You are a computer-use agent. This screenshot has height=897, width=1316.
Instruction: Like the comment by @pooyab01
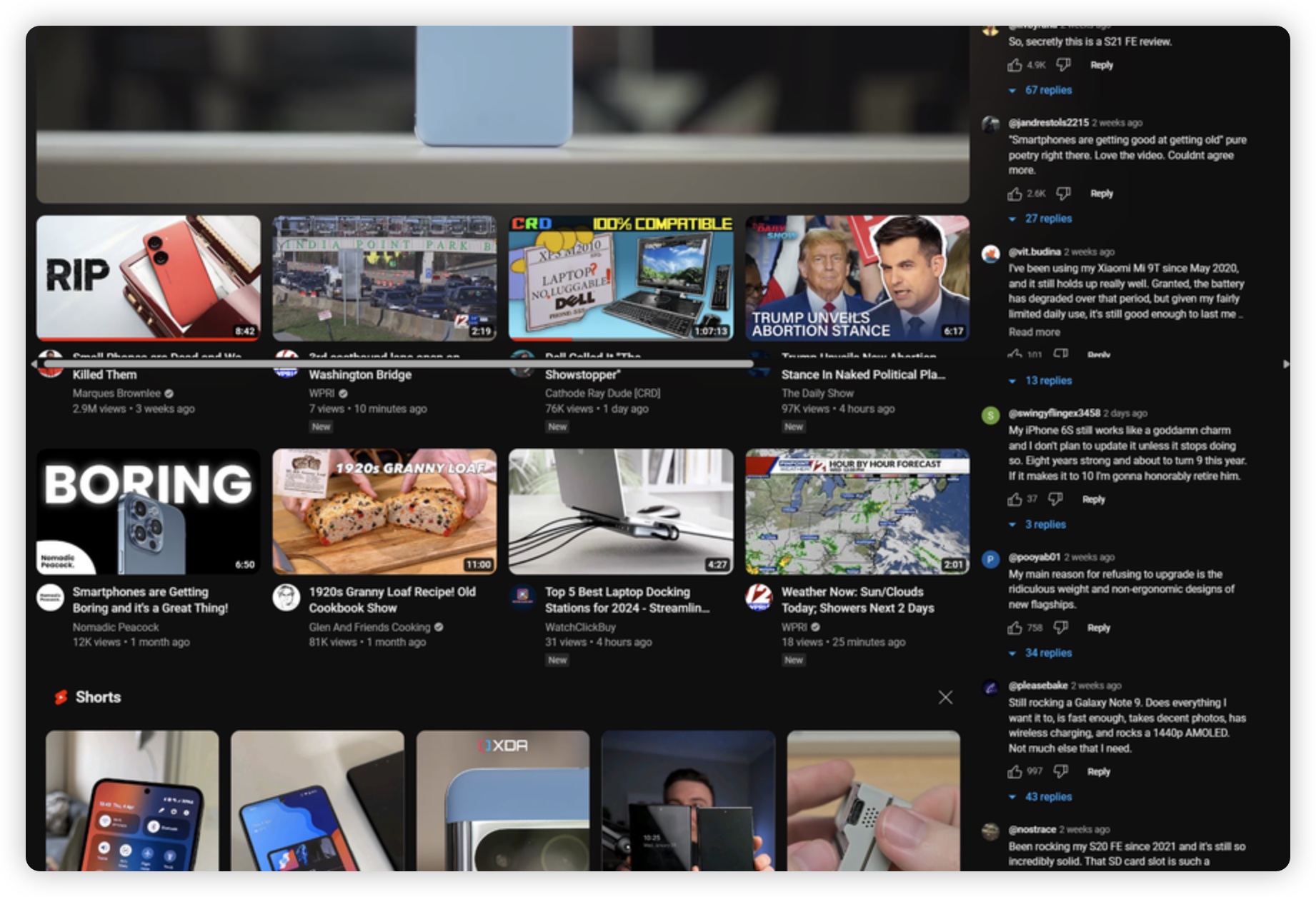pos(1015,628)
